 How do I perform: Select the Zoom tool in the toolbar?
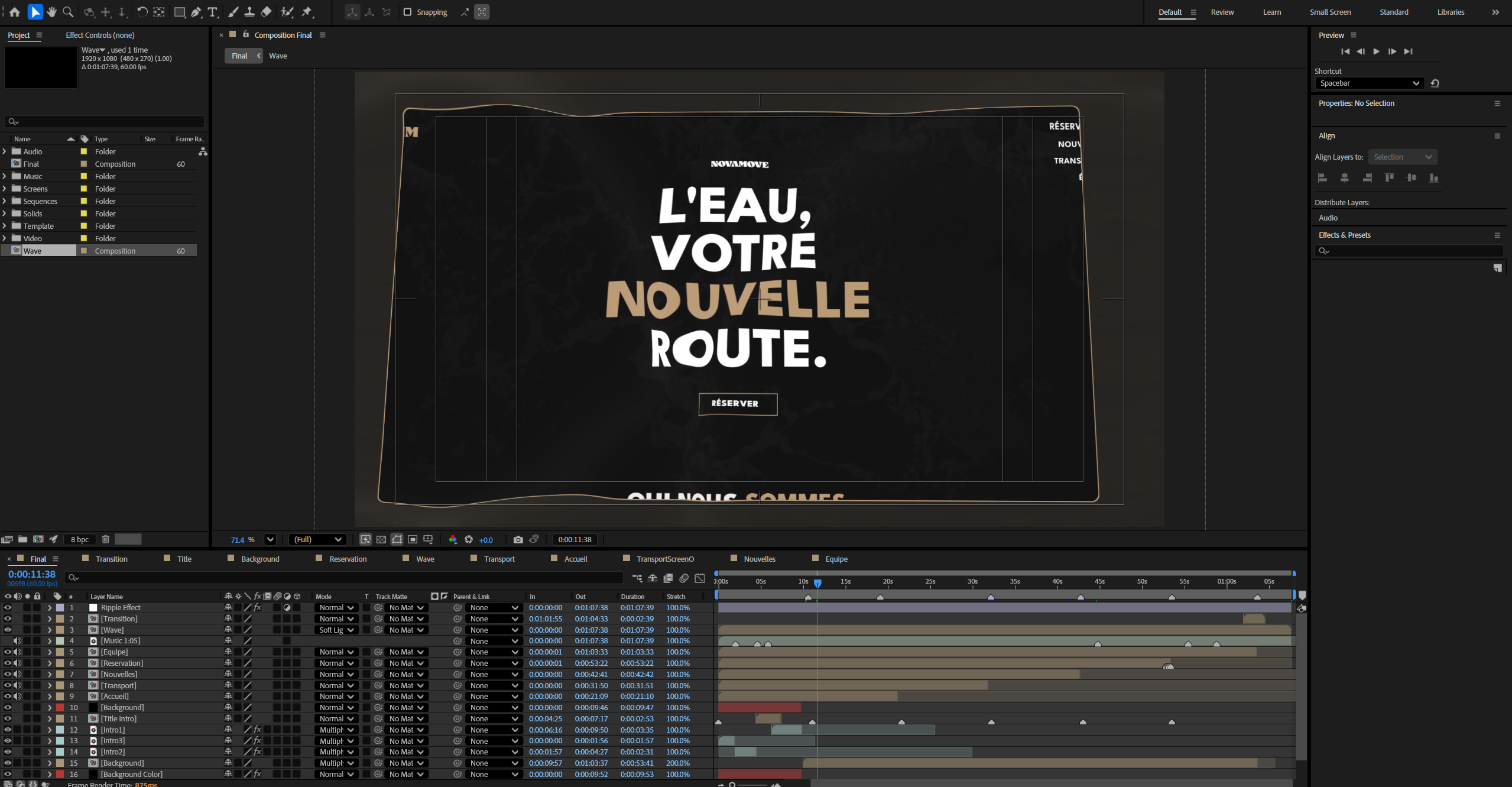click(68, 12)
